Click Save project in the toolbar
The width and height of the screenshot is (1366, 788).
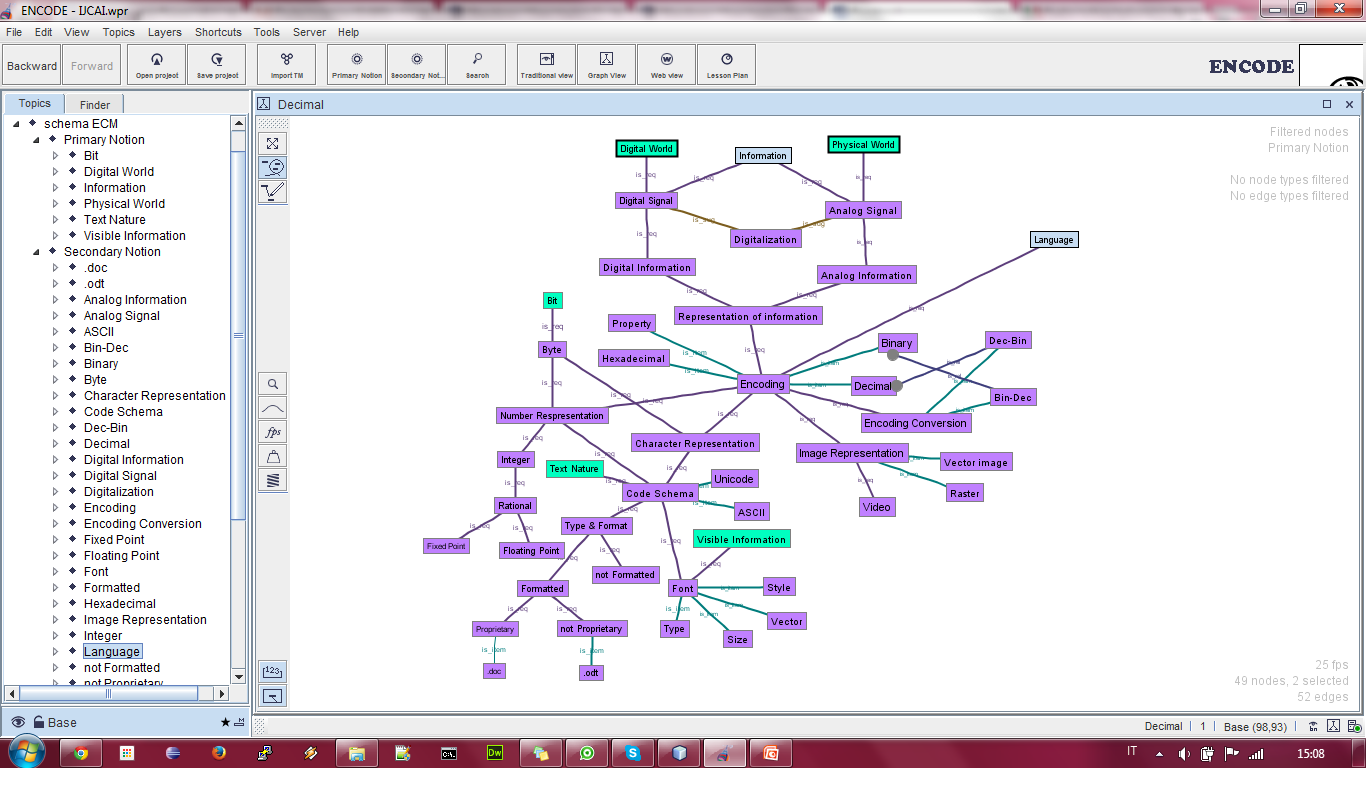[x=216, y=64]
